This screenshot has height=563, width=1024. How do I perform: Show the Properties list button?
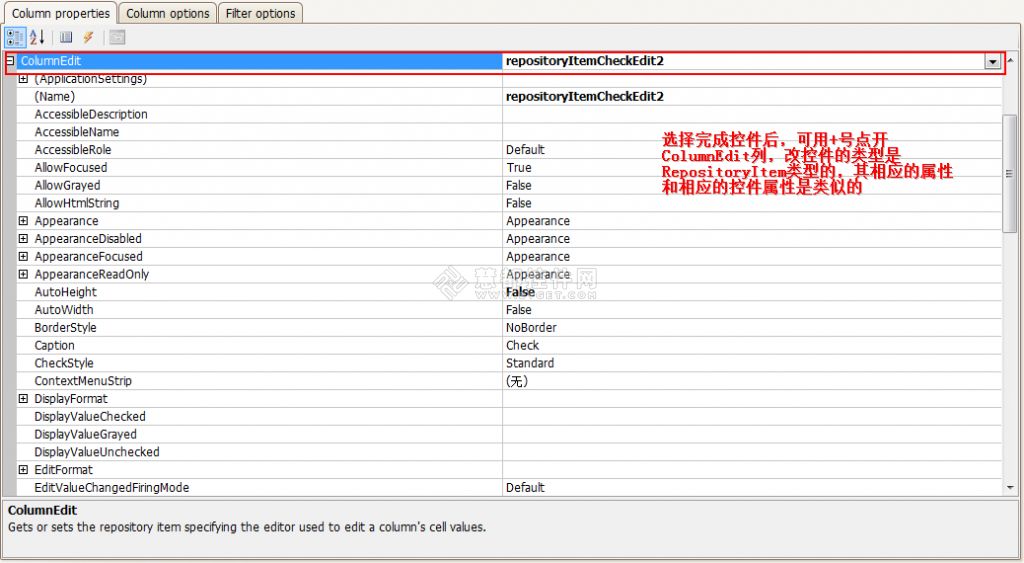coord(66,37)
